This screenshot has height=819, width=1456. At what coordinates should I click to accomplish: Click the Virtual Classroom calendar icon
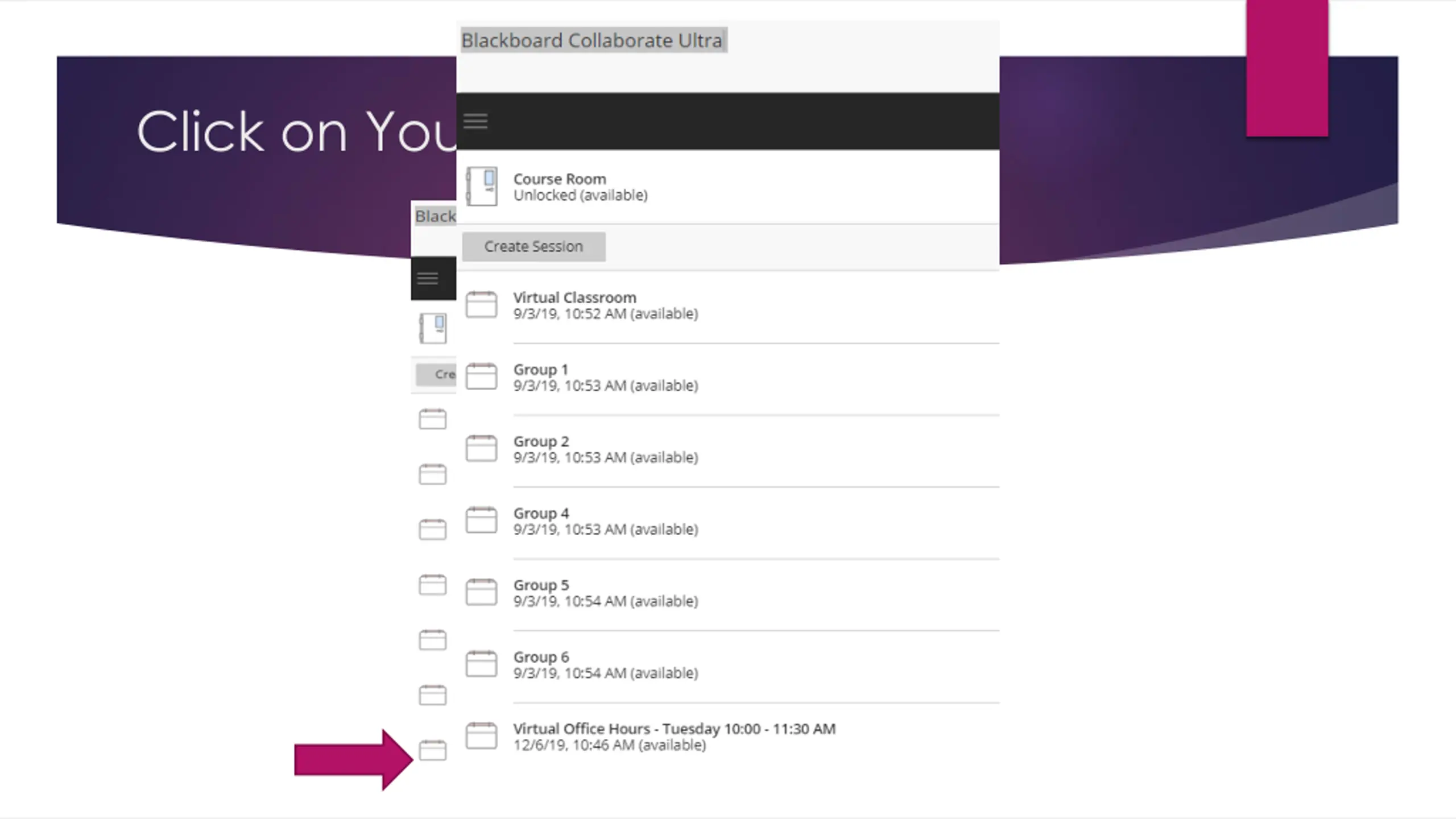[x=481, y=305]
